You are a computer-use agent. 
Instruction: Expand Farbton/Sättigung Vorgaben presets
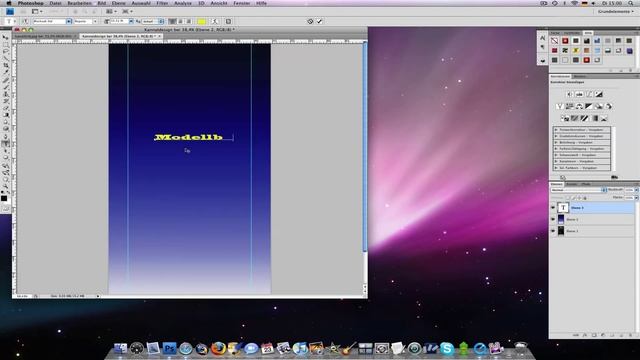click(x=556, y=149)
